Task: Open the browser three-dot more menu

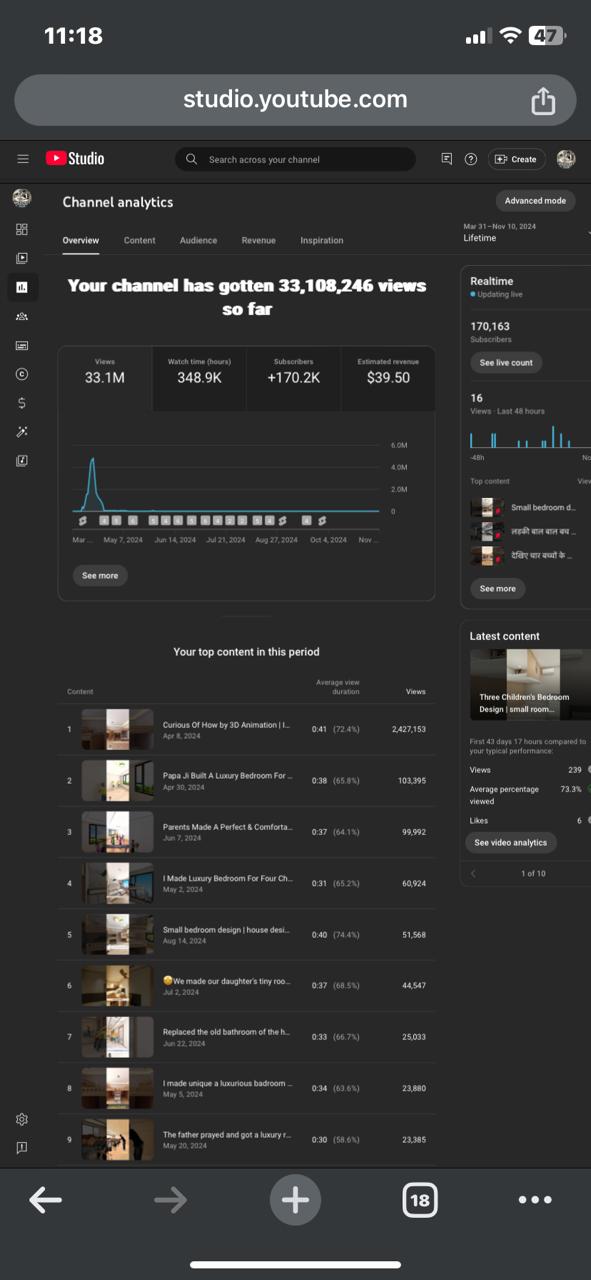Action: coord(535,1200)
